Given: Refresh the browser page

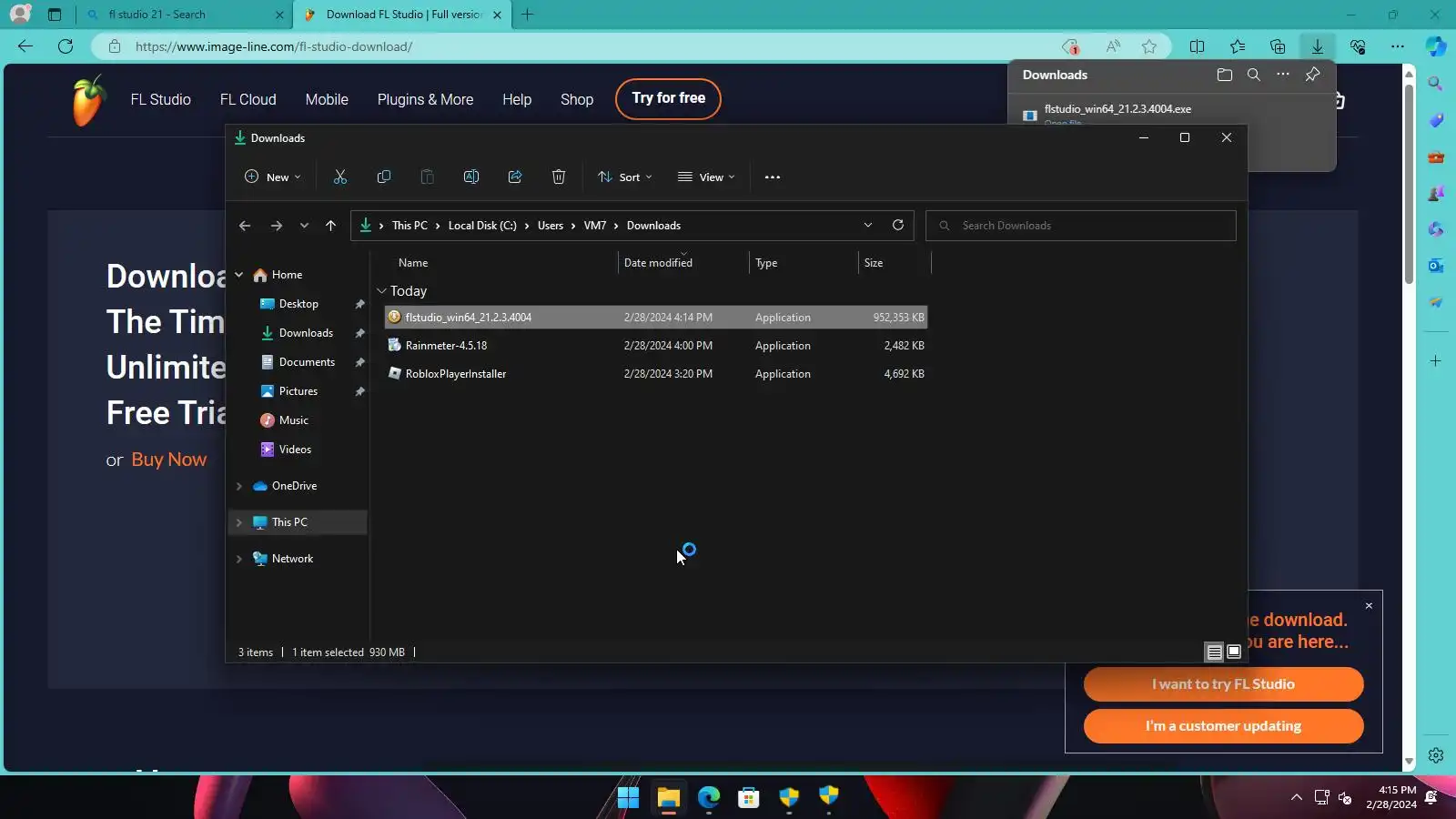Looking at the screenshot, I should [x=66, y=46].
